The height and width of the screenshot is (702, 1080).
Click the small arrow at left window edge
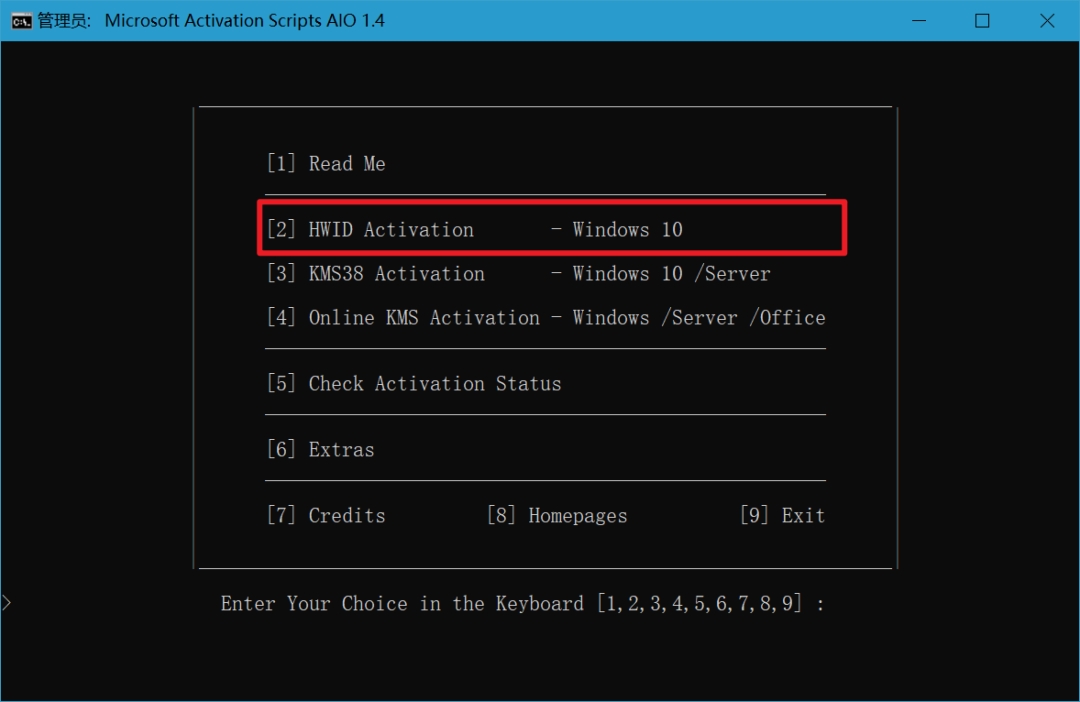pyautogui.click(x=7, y=602)
